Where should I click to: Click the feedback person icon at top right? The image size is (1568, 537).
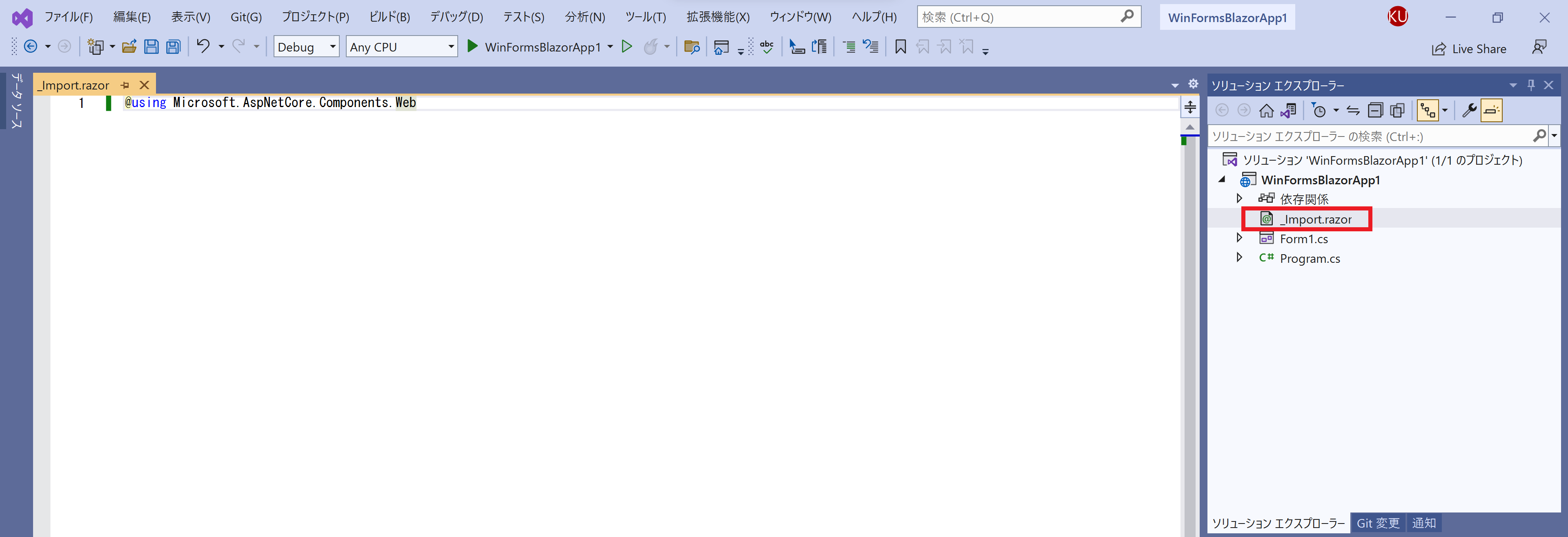click(x=1539, y=47)
